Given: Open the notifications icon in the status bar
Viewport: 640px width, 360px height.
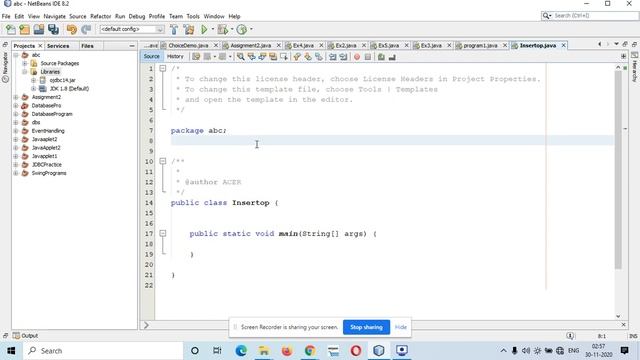Looking at the screenshot, I should pos(570,336).
